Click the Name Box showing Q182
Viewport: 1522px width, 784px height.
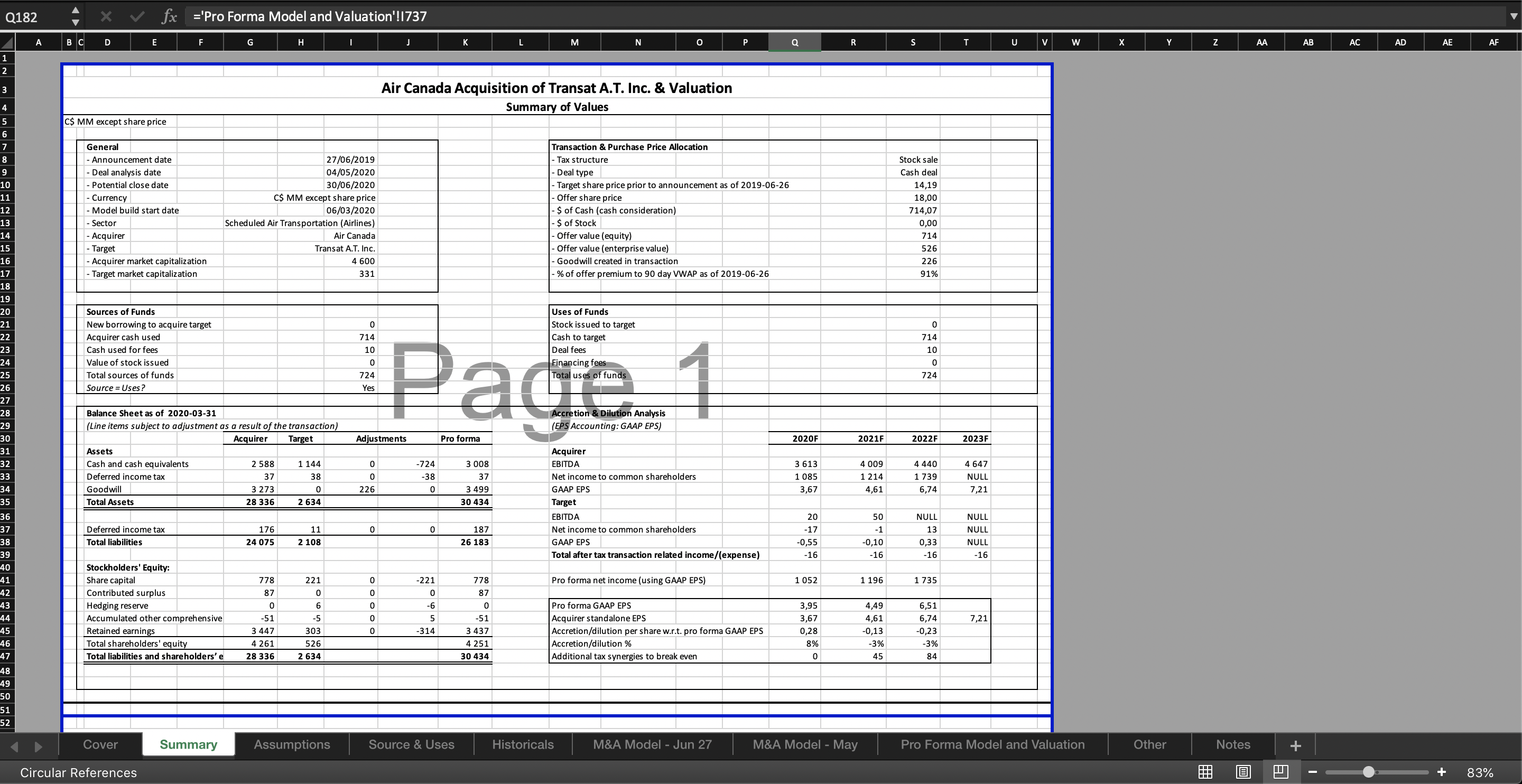(35, 16)
